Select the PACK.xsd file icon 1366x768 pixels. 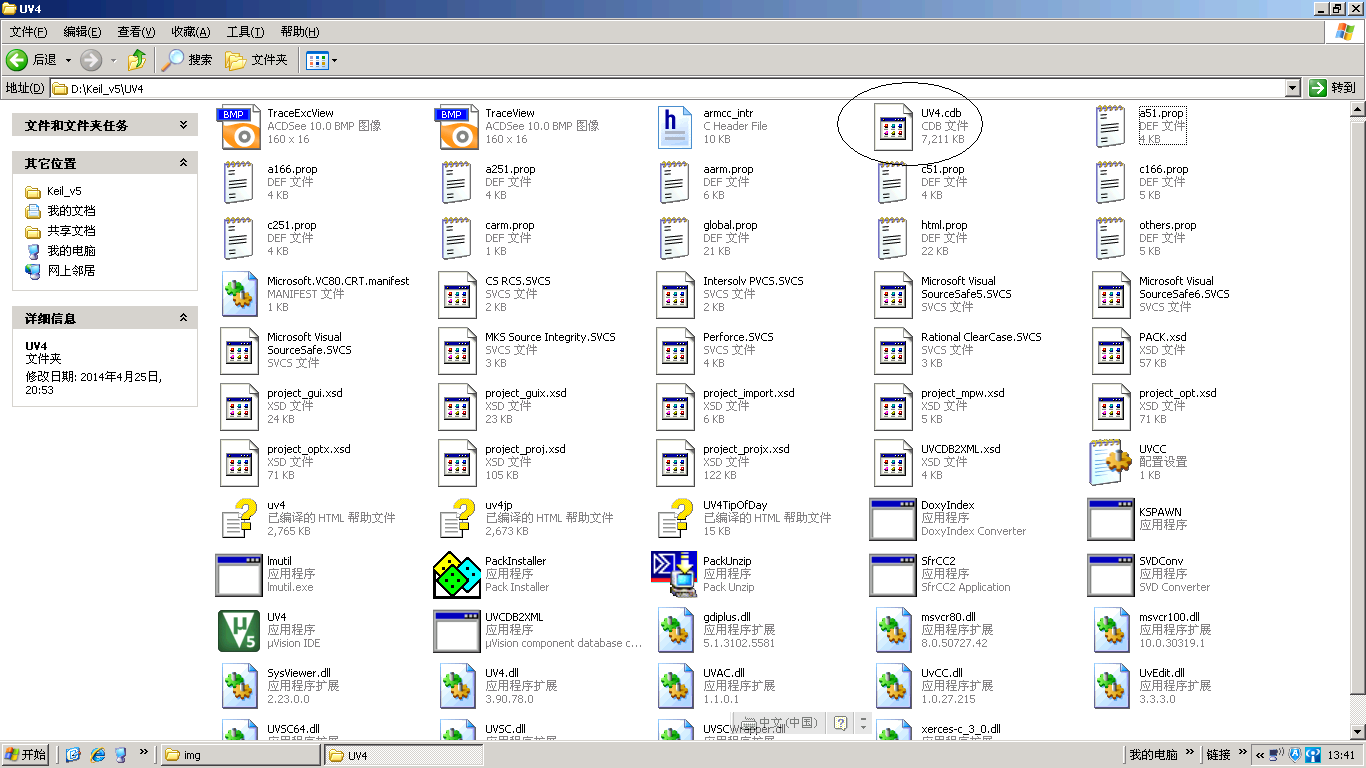coord(1111,350)
